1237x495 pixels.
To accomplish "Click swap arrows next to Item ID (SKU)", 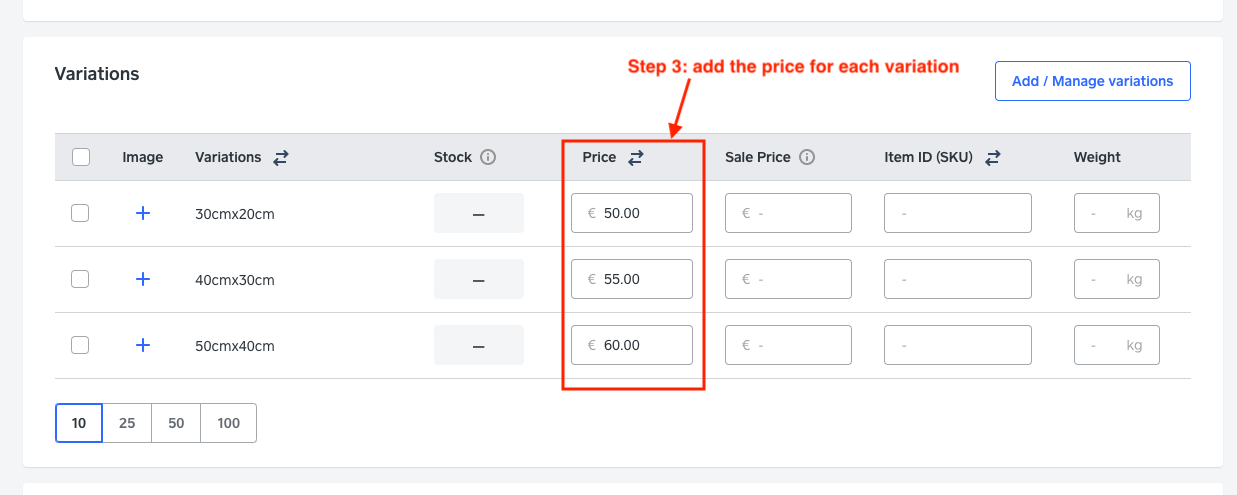I will [993, 157].
